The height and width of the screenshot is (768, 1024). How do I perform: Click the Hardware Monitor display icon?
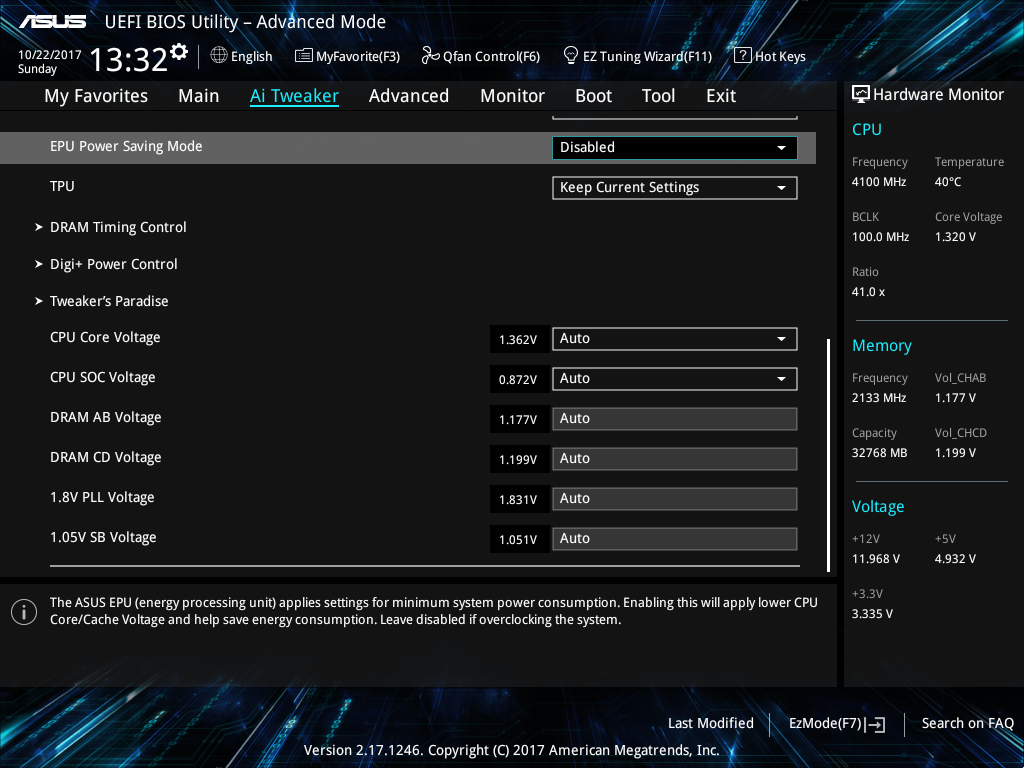(861, 94)
